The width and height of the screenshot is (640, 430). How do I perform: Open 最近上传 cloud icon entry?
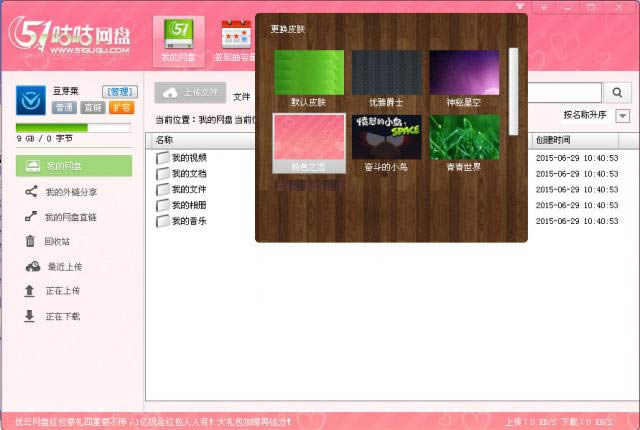32,266
